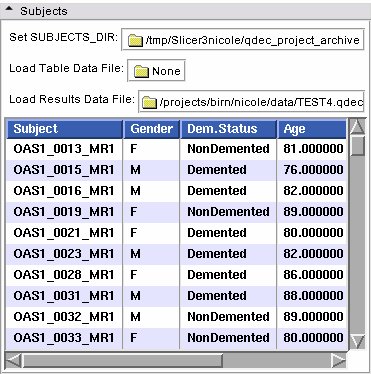Click vertical scrollbar down arrow
Viewport: 371px width, 374px height.
pos(358,342)
